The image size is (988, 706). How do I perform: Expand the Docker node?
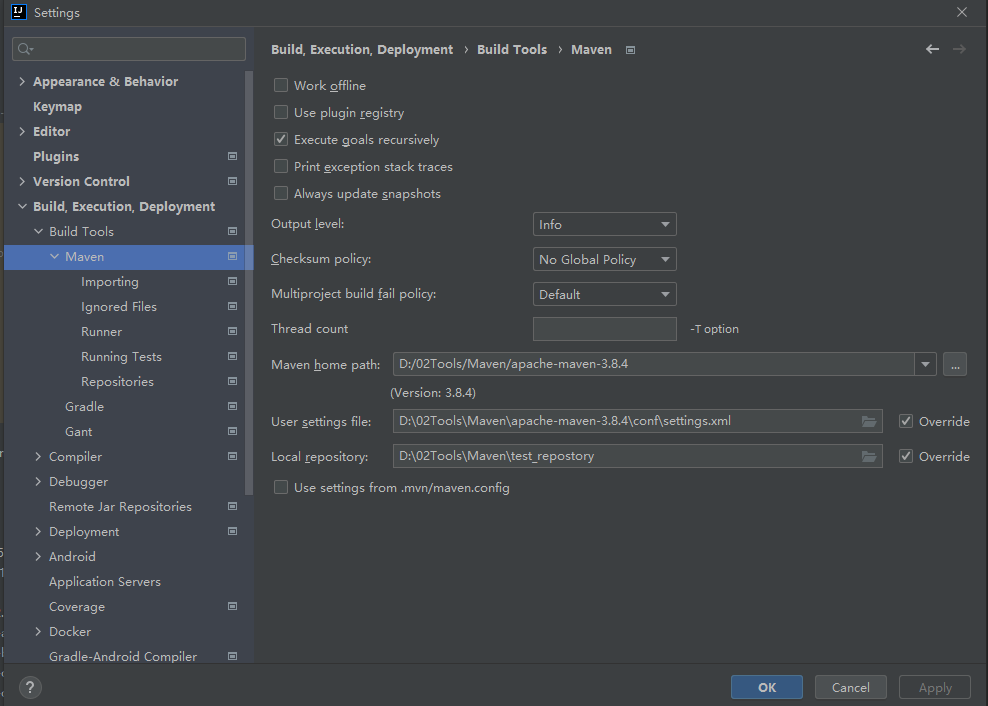click(x=38, y=632)
